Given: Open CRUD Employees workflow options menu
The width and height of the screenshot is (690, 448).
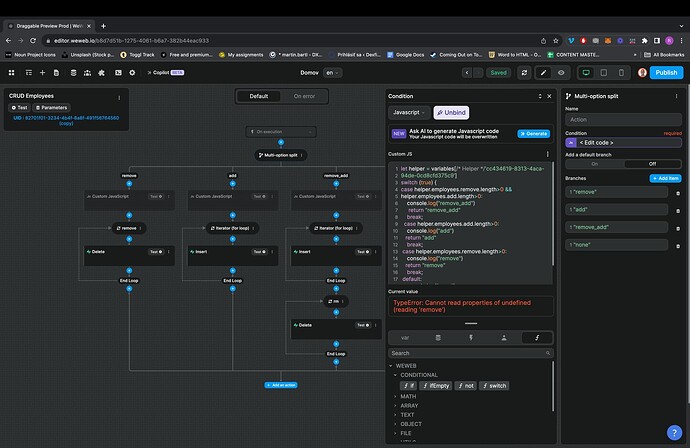Looking at the screenshot, I should tap(119, 98).
